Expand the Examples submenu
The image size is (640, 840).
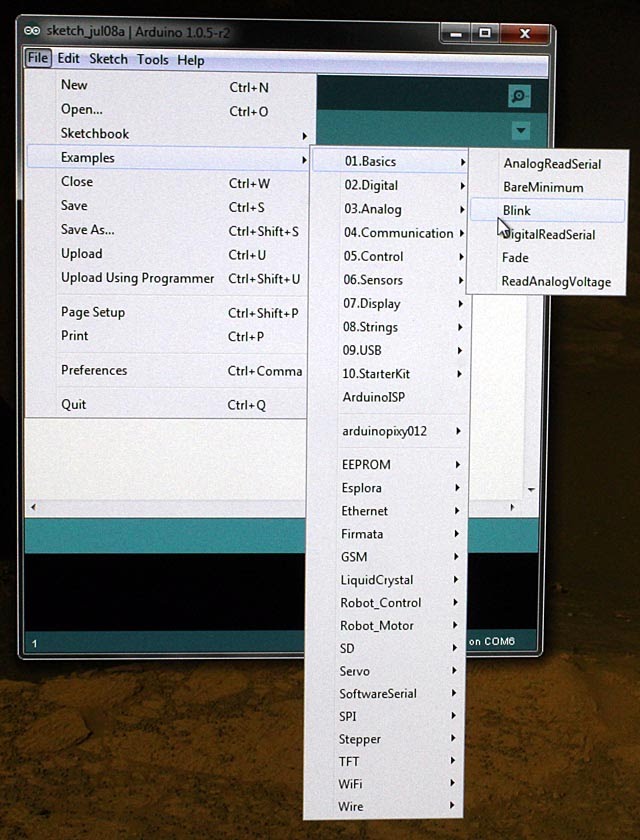click(169, 158)
